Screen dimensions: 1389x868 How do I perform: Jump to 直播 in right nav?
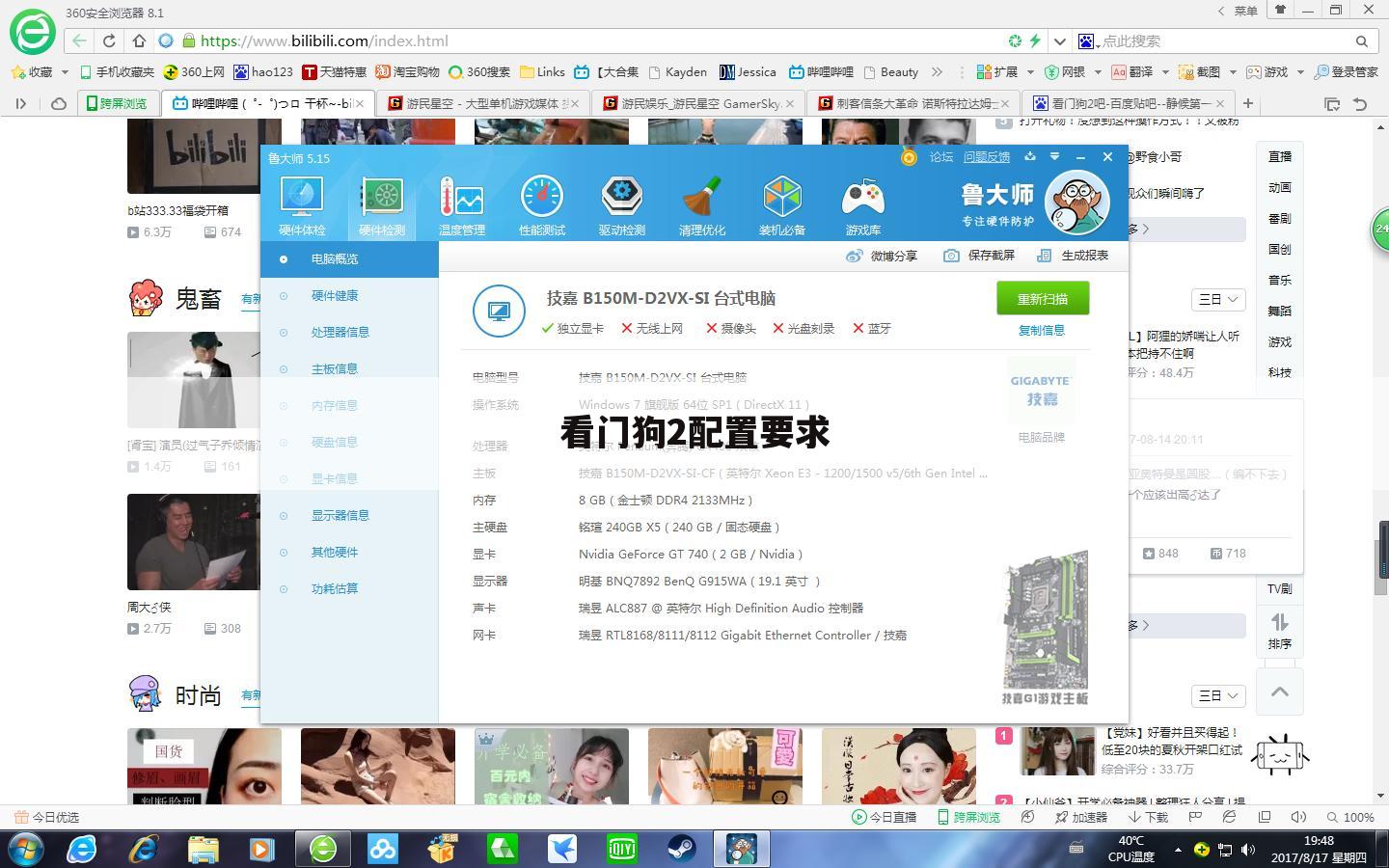click(x=1280, y=156)
